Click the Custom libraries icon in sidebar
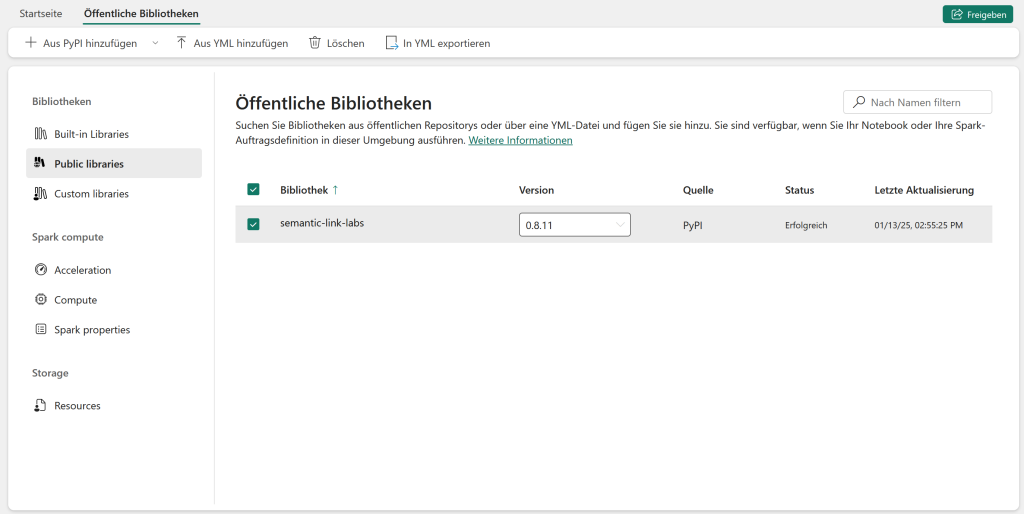Screen dimensions: 1024x514 [x=40, y=193]
